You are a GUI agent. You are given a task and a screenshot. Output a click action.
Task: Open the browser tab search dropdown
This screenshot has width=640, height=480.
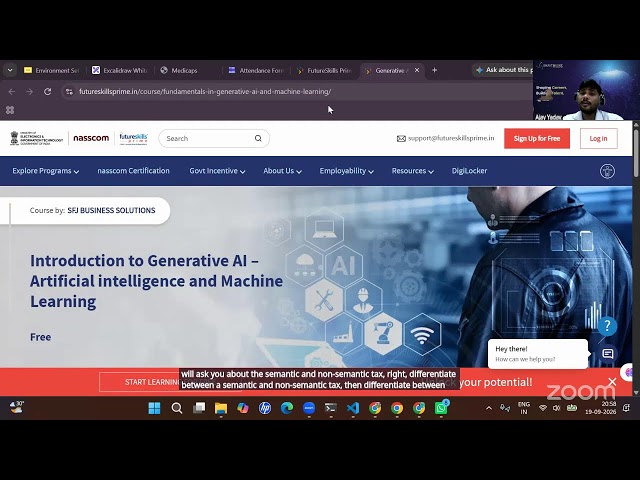(10, 70)
